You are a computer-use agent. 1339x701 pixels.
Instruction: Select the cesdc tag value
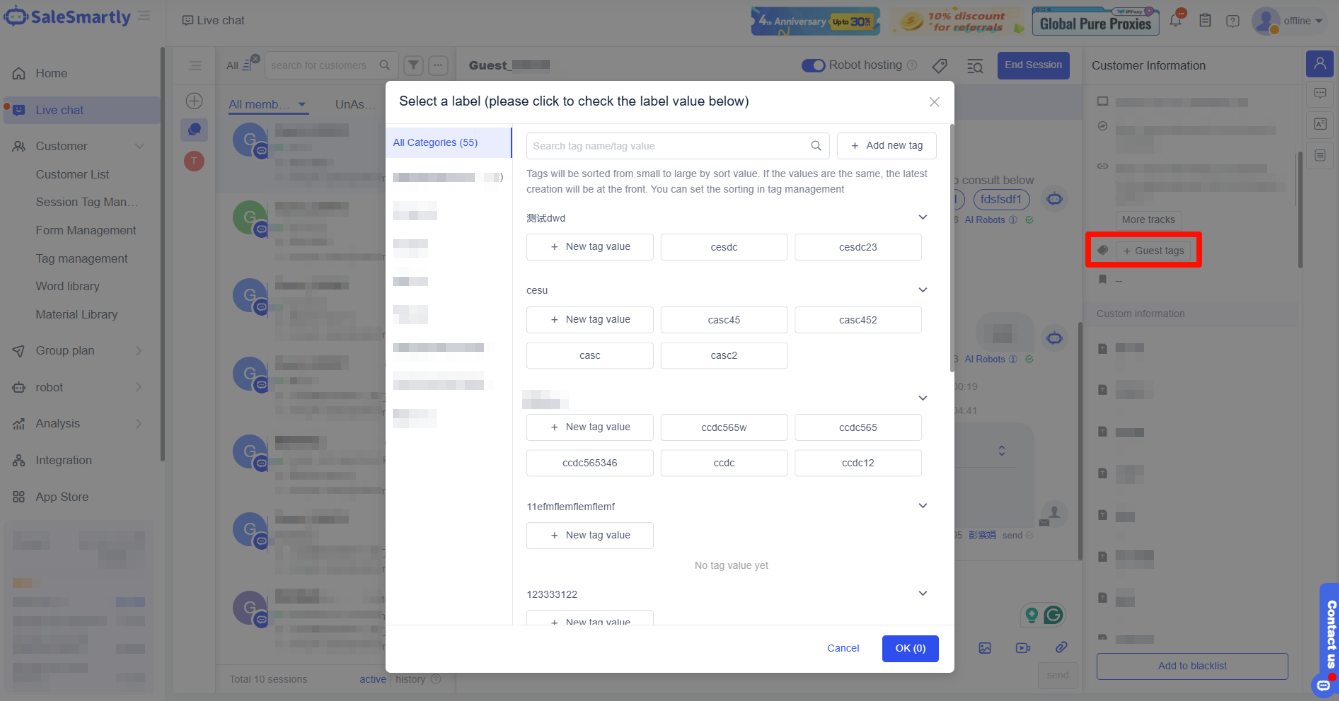724,247
